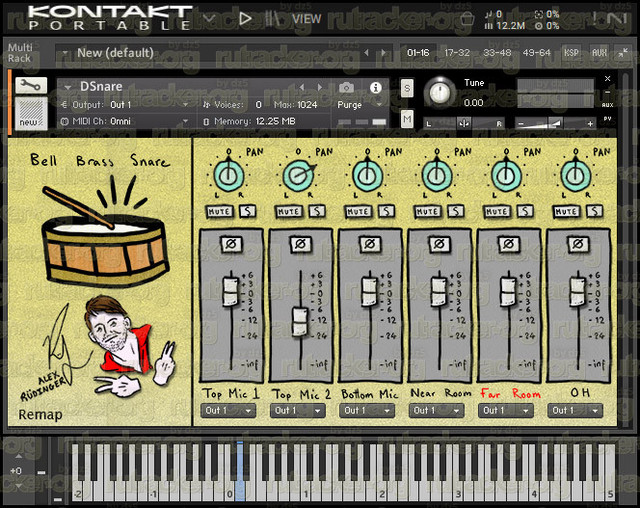Open the AUX tab
The height and width of the screenshot is (508, 640).
599,53
